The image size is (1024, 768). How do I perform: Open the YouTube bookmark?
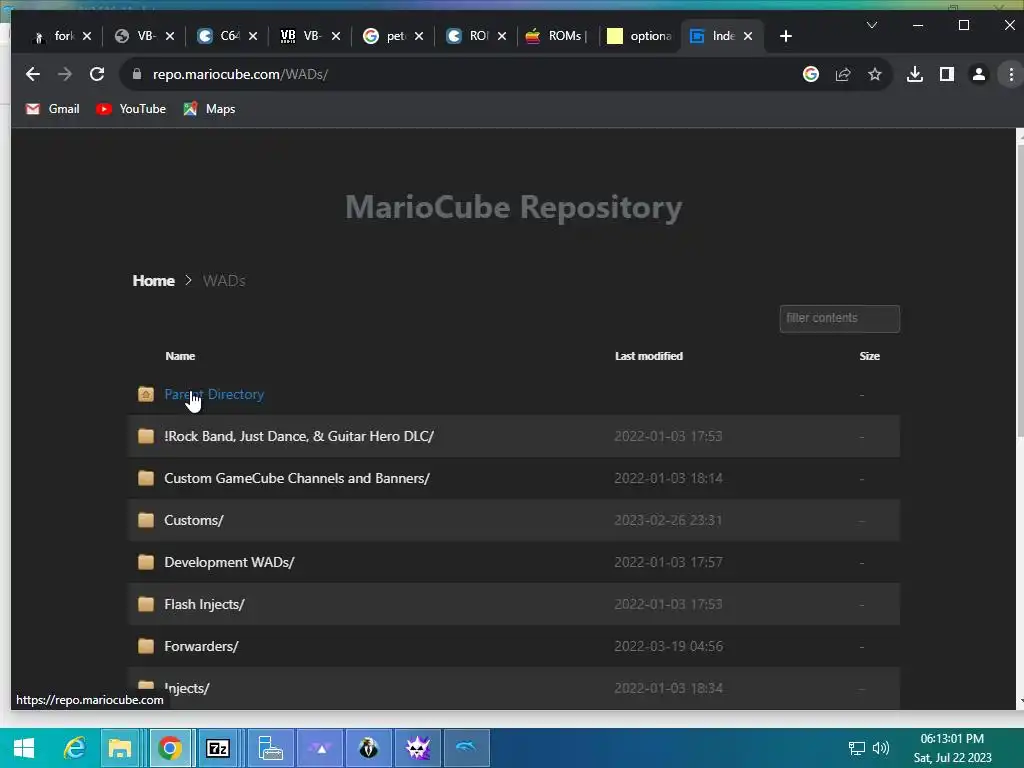coord(131,109)
